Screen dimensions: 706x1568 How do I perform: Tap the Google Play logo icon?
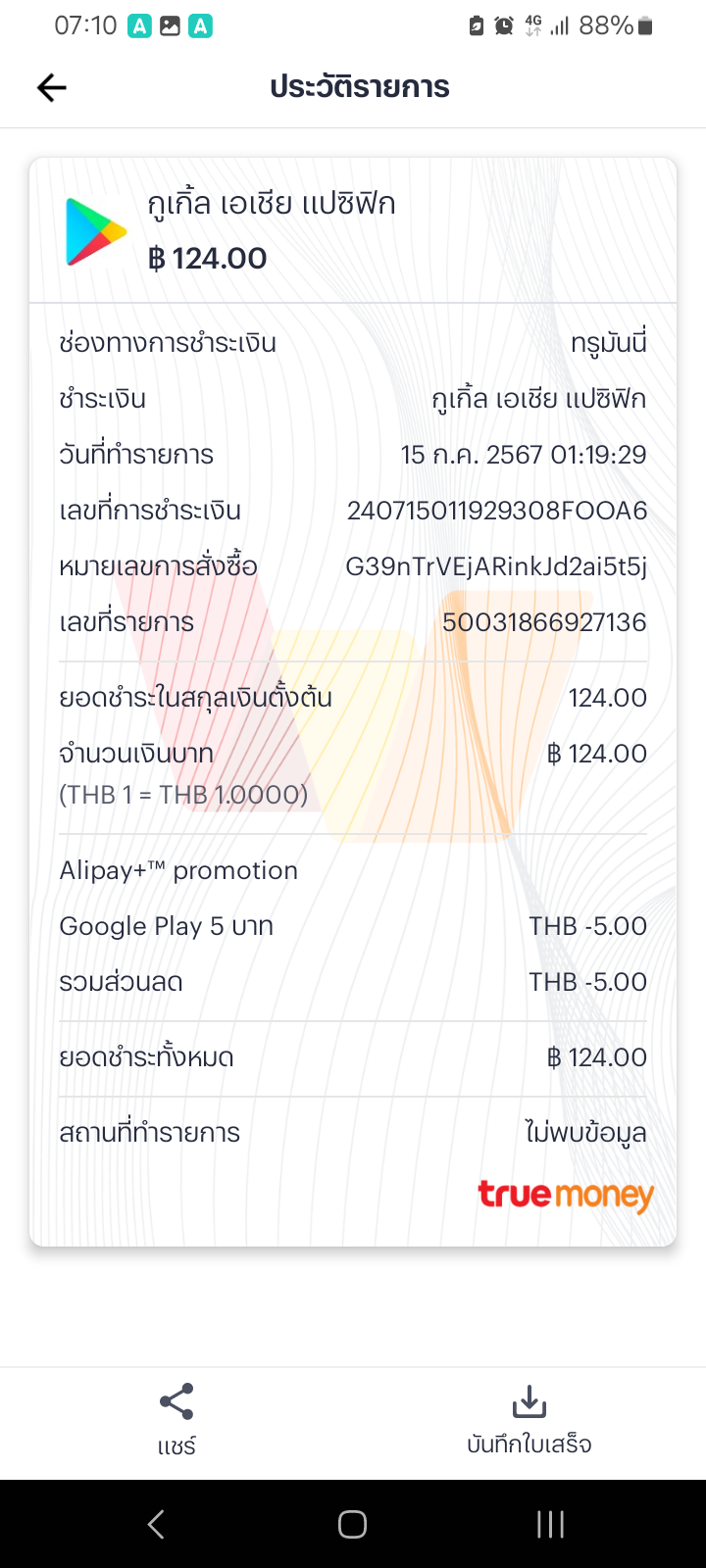96,231
